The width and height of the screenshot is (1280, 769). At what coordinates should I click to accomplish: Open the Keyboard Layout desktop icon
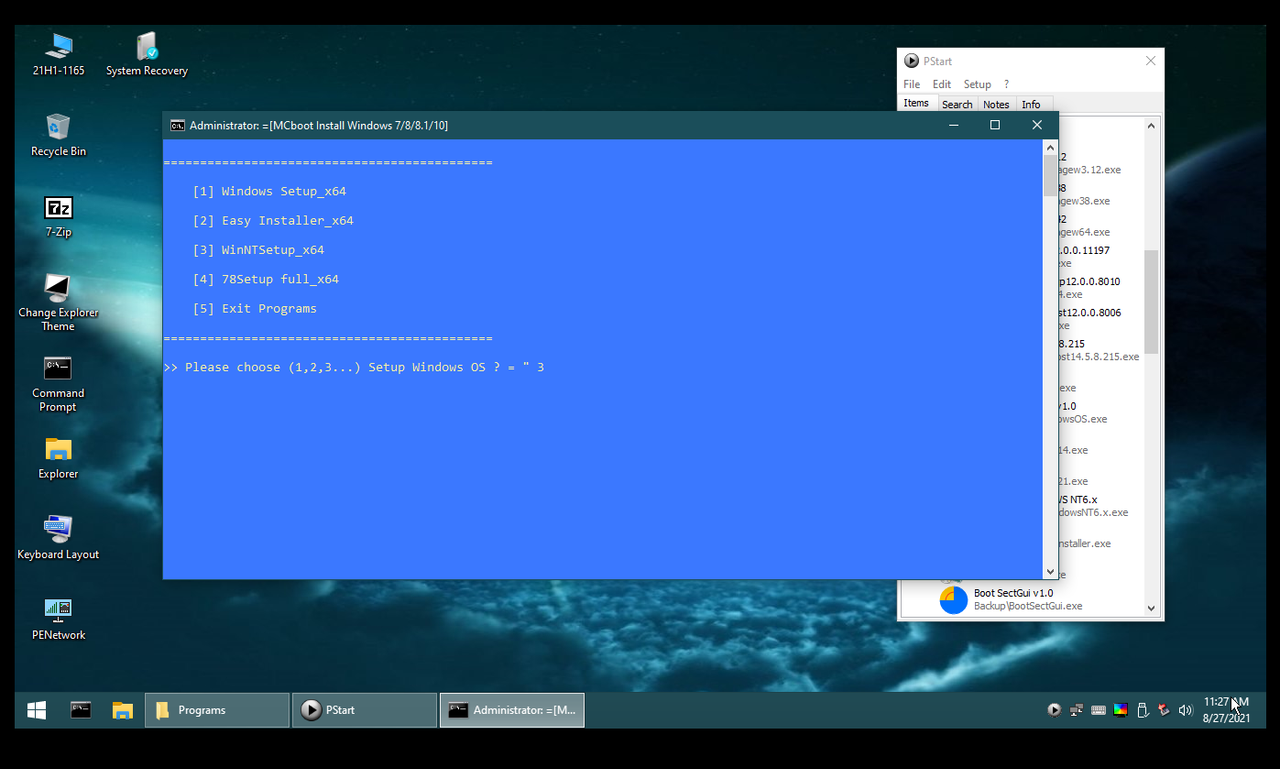pos(58,539)
